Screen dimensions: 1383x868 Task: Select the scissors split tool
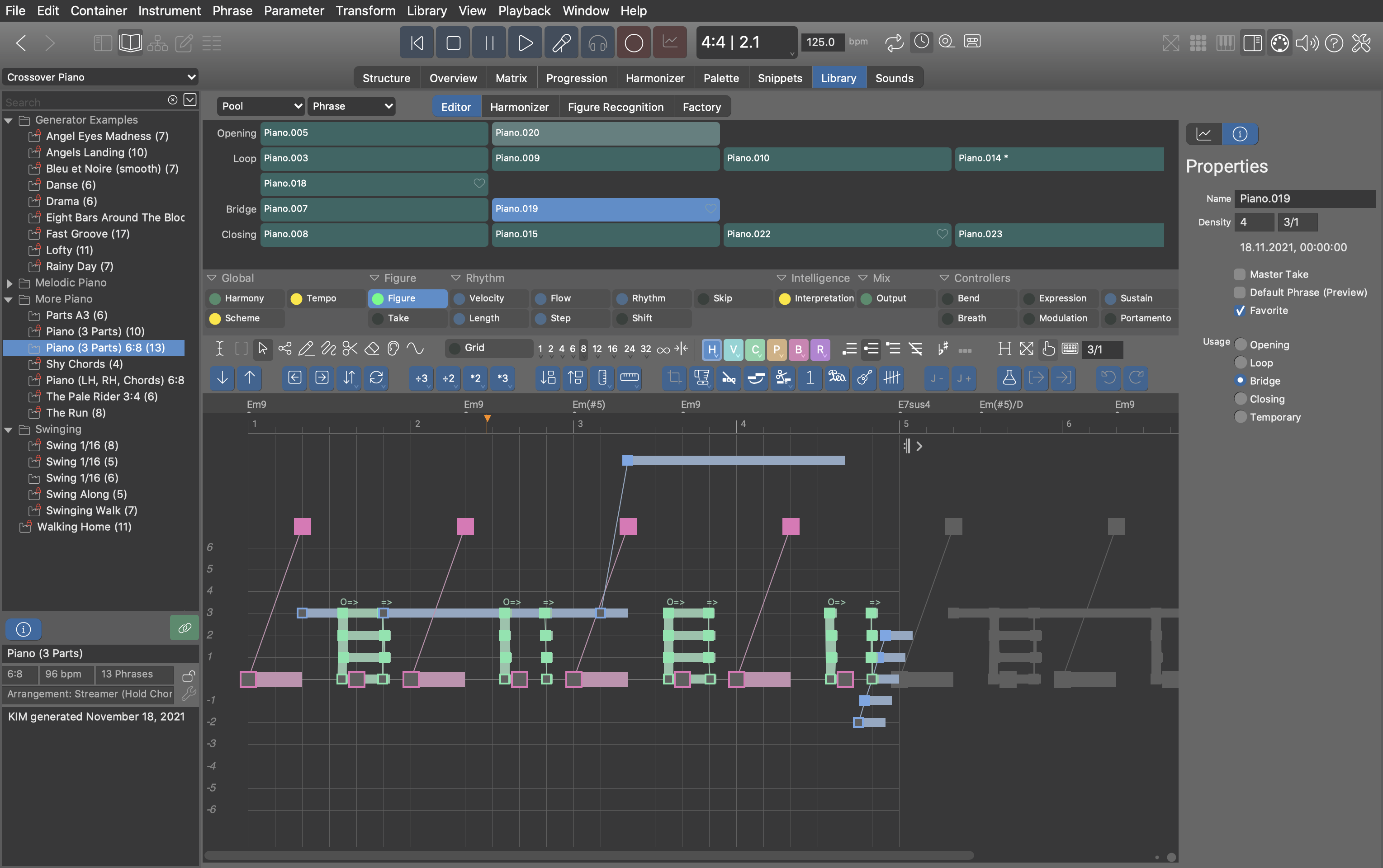[350, 349]
